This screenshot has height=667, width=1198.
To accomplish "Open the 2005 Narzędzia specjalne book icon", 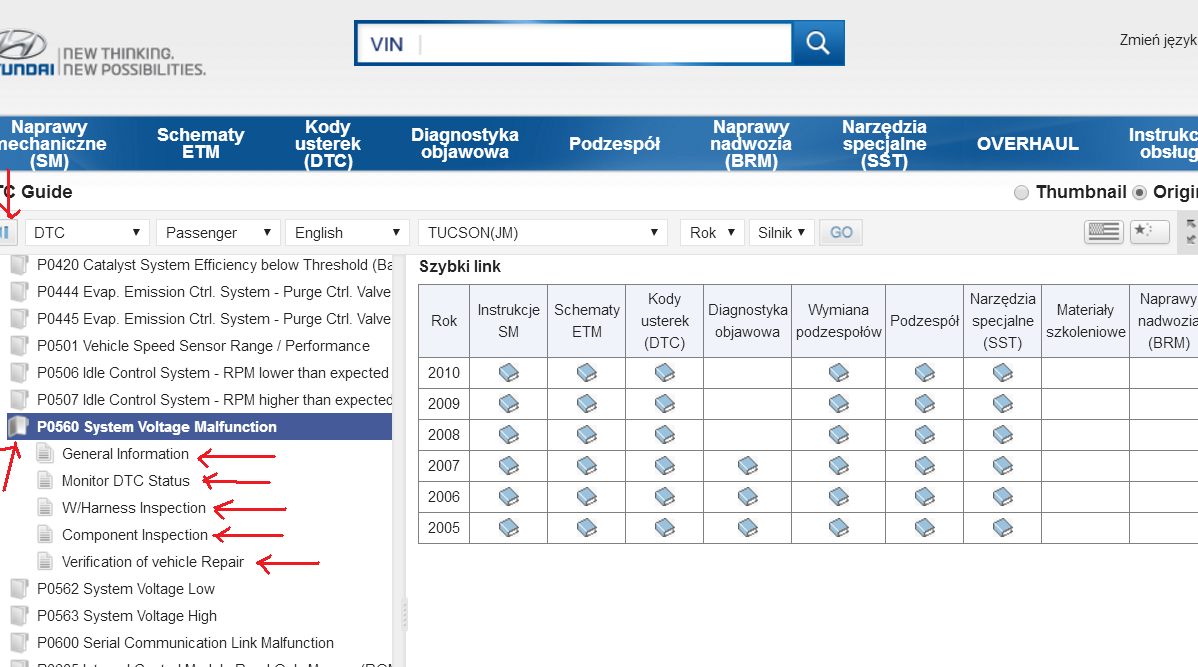I will [x=1002, y=527].
